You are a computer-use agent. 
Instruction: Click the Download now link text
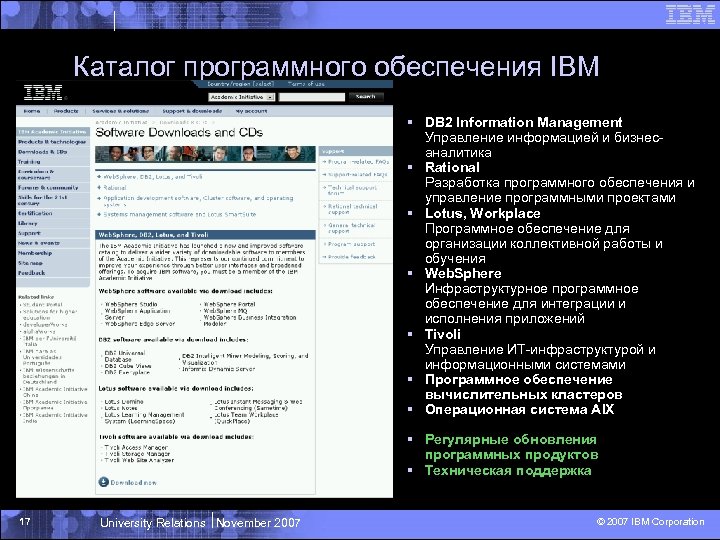(x=134, y=483)
